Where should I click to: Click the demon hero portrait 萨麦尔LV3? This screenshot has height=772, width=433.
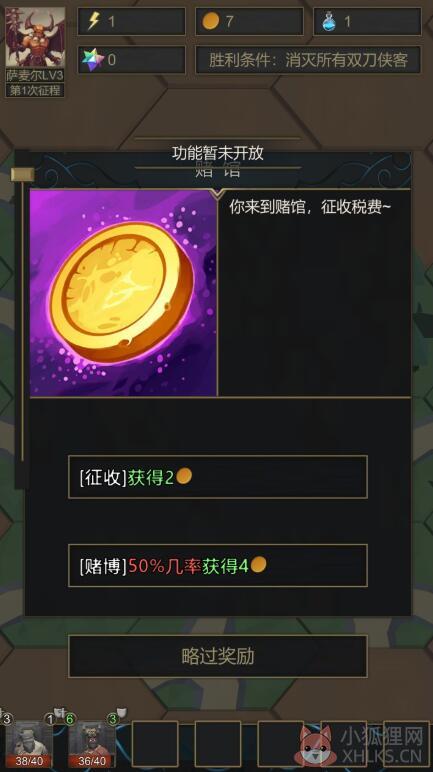click(35, 38)
